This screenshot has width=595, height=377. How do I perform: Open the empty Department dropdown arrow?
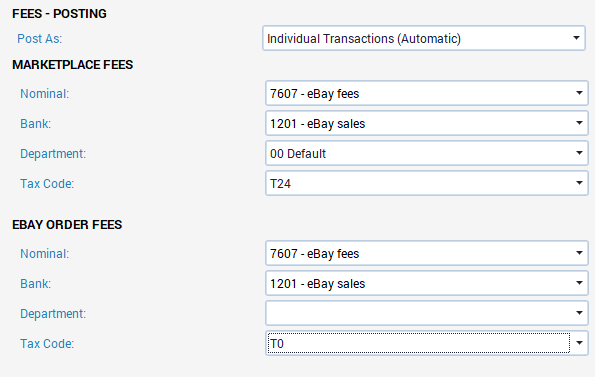(x=579, y=313)
